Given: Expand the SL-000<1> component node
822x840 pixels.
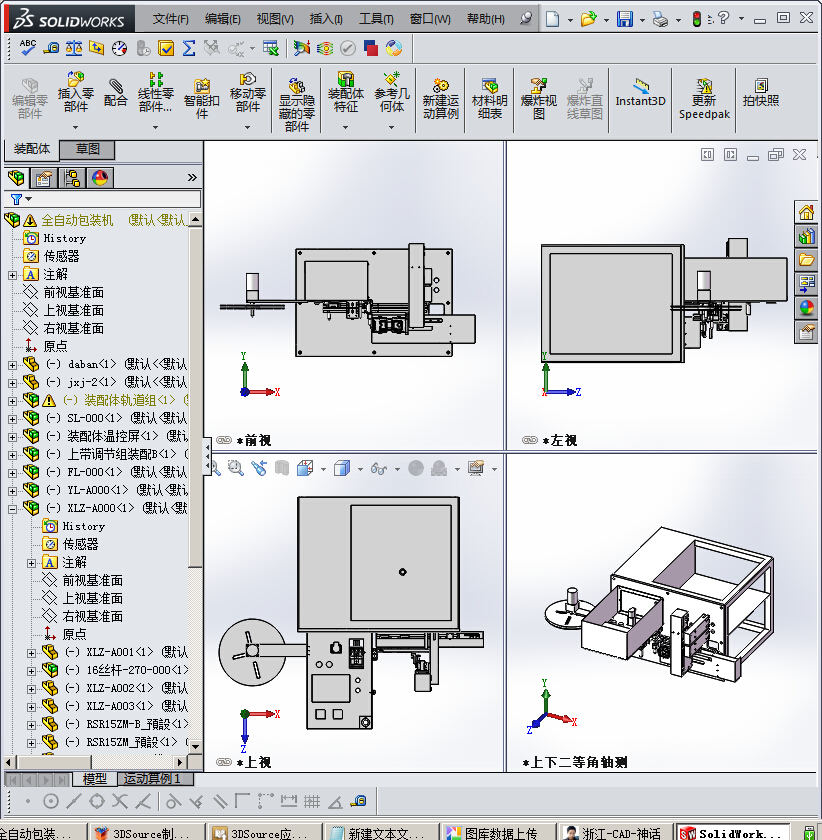Looking at the screenshot, I should (x=12, y=419).
